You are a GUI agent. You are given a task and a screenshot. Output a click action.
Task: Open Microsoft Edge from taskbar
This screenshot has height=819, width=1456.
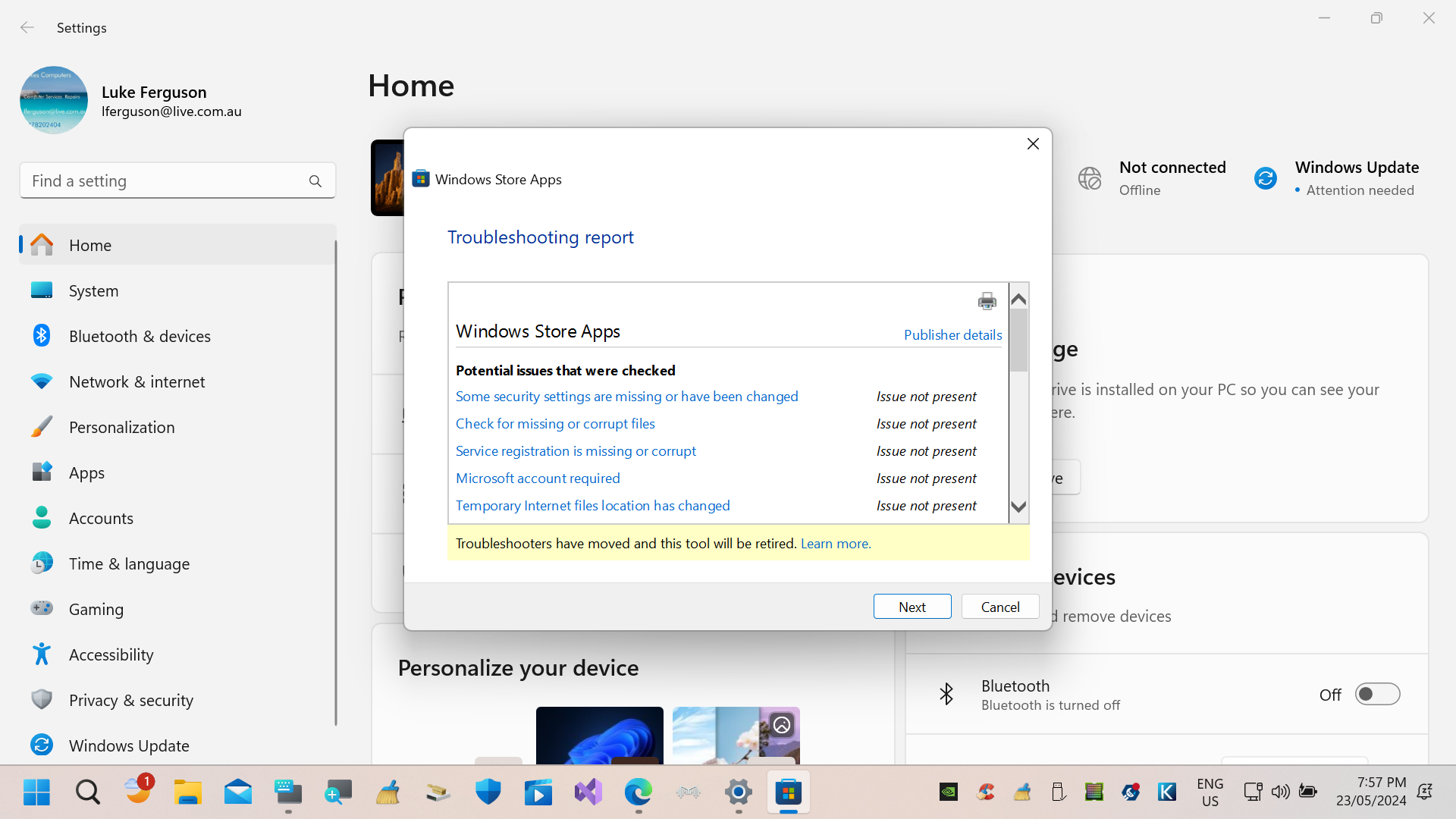click(x=639, y=792)
